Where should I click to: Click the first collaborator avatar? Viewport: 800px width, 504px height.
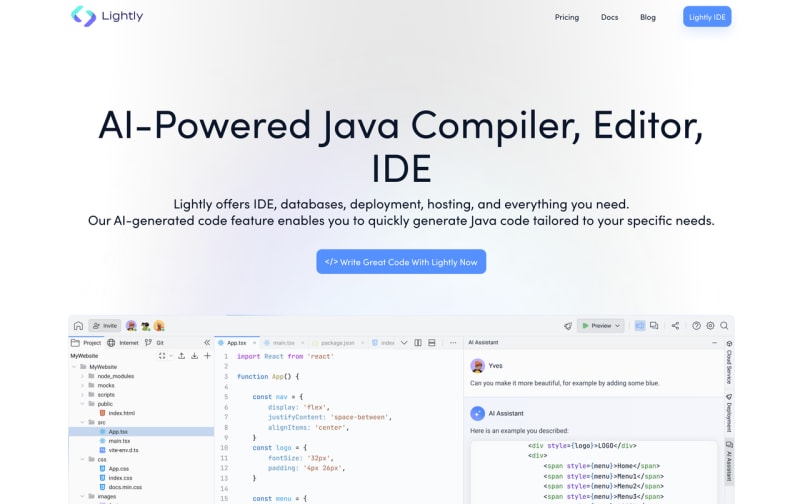click(131, 325)
